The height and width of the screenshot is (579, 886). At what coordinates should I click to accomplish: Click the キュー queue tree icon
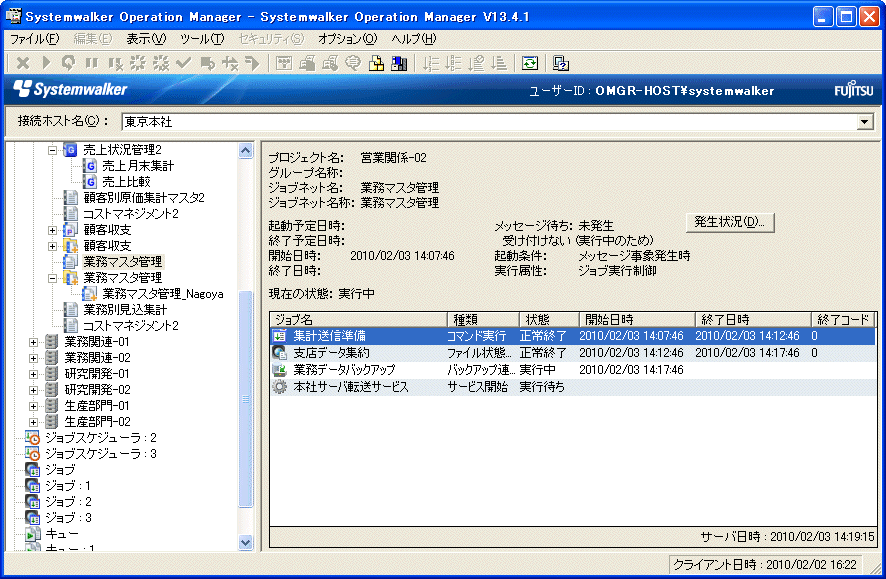32,533
